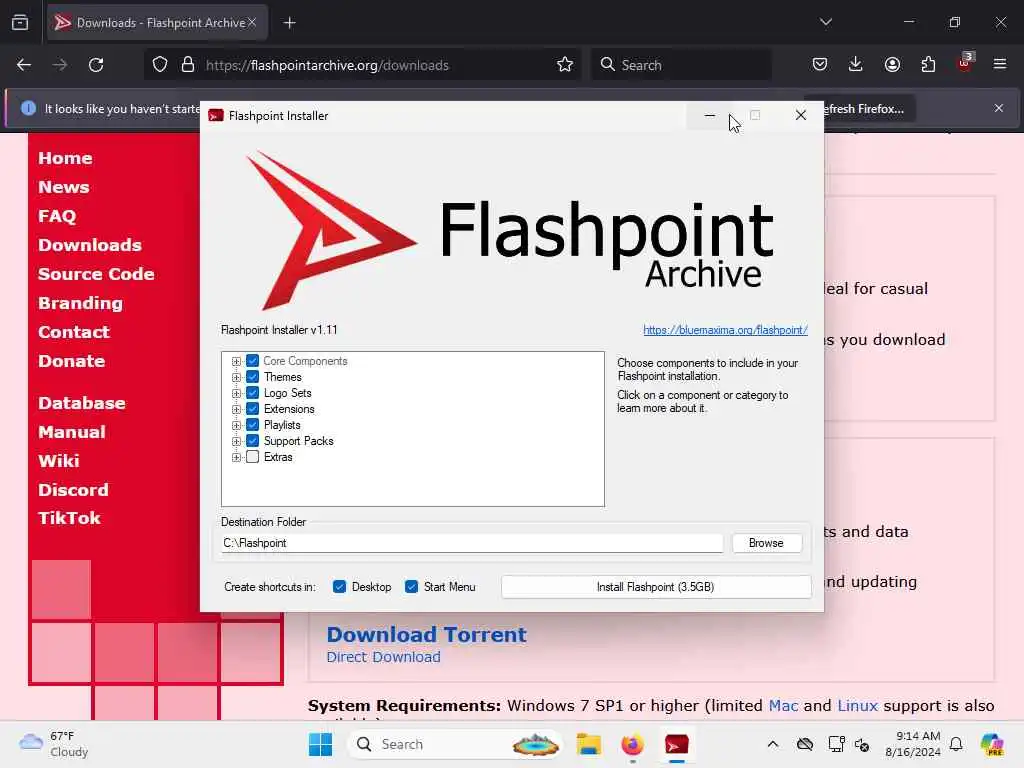
Task: Open Branding in the website sidebar
Action: pos(80,303)
